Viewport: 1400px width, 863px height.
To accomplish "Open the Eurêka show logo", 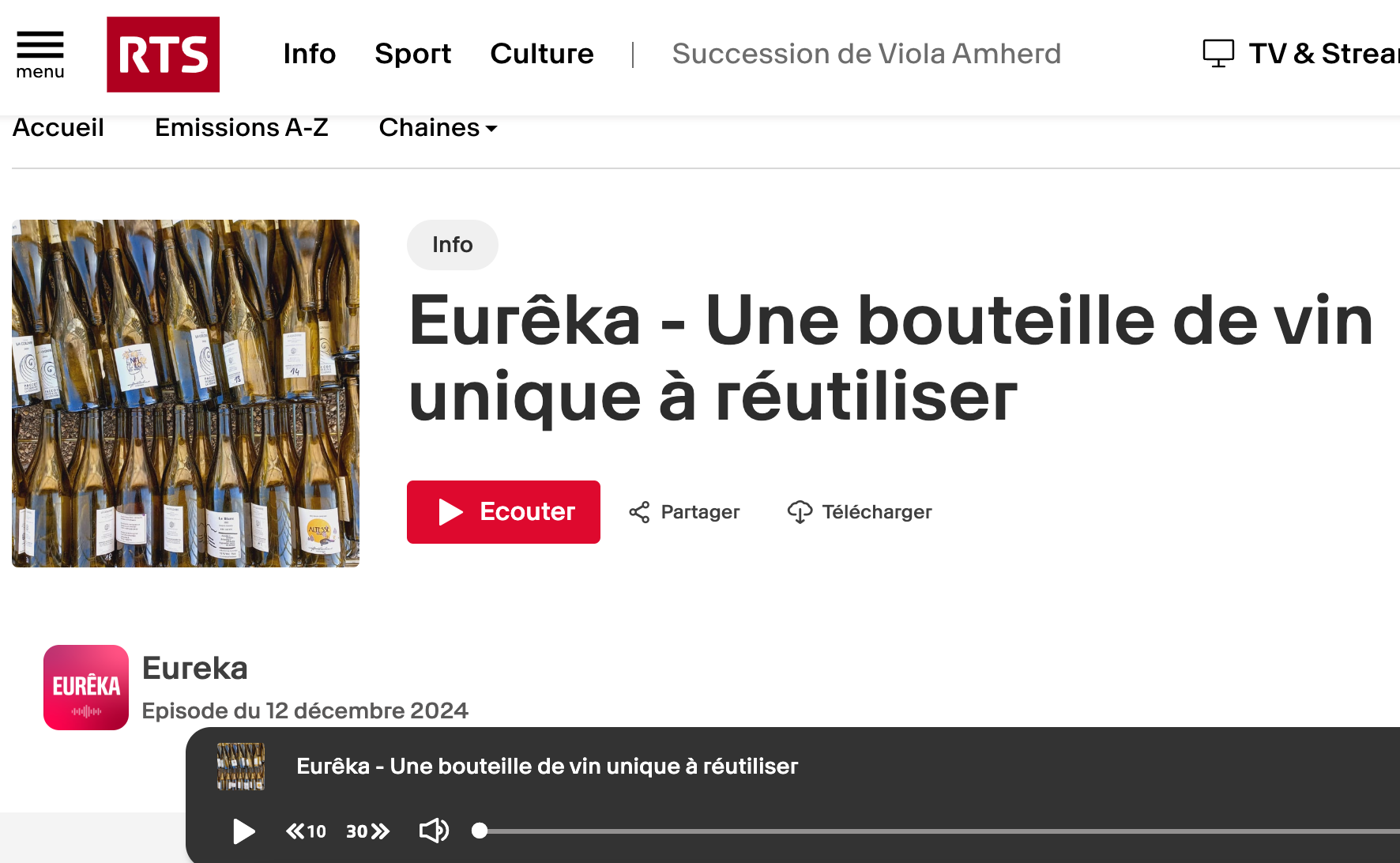I will point(86,688).
